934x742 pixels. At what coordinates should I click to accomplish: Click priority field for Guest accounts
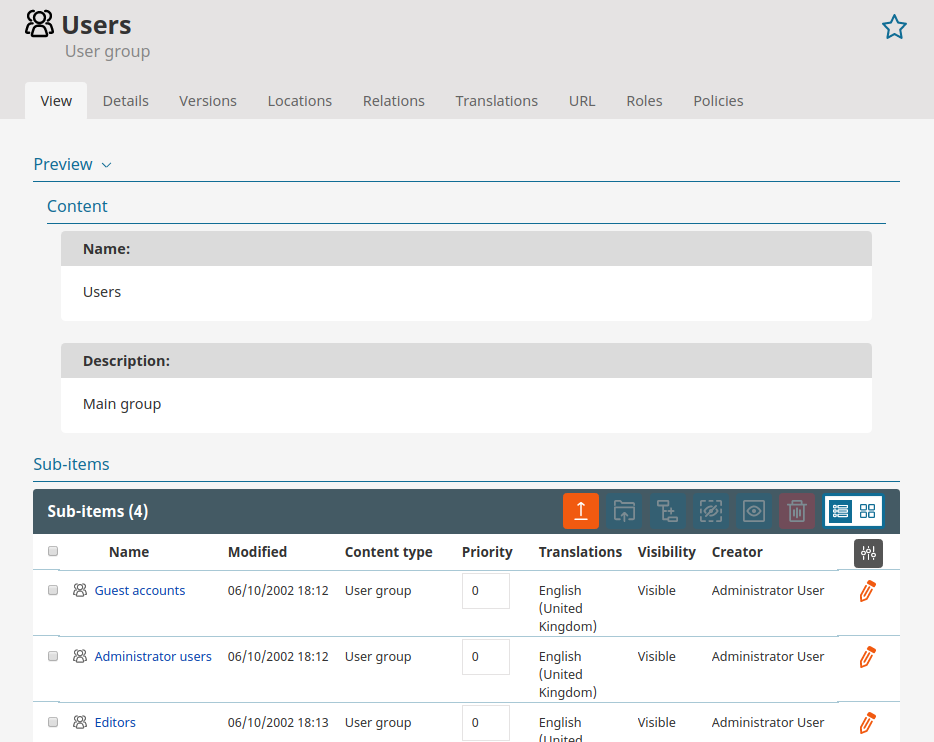pyautogui.click(x=485, y=591)
